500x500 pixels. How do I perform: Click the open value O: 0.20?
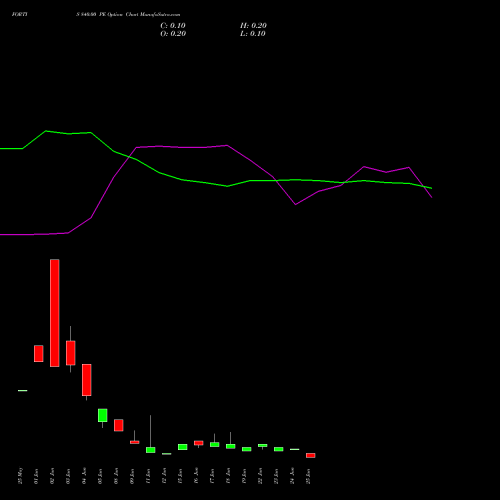[173, 34]
